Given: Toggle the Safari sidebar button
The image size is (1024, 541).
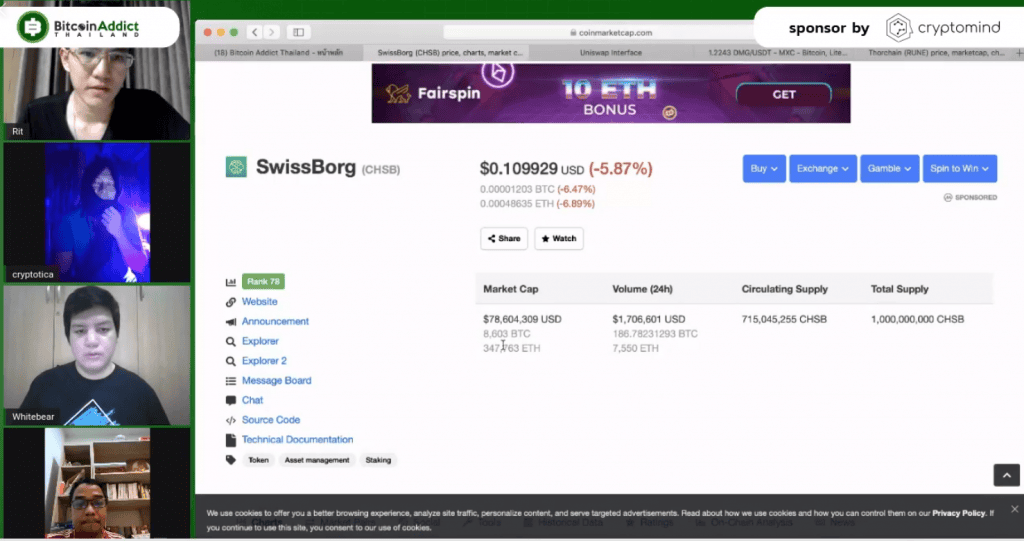Looking at the screenshot, I should pyautogui.click(x=298, y=32).
